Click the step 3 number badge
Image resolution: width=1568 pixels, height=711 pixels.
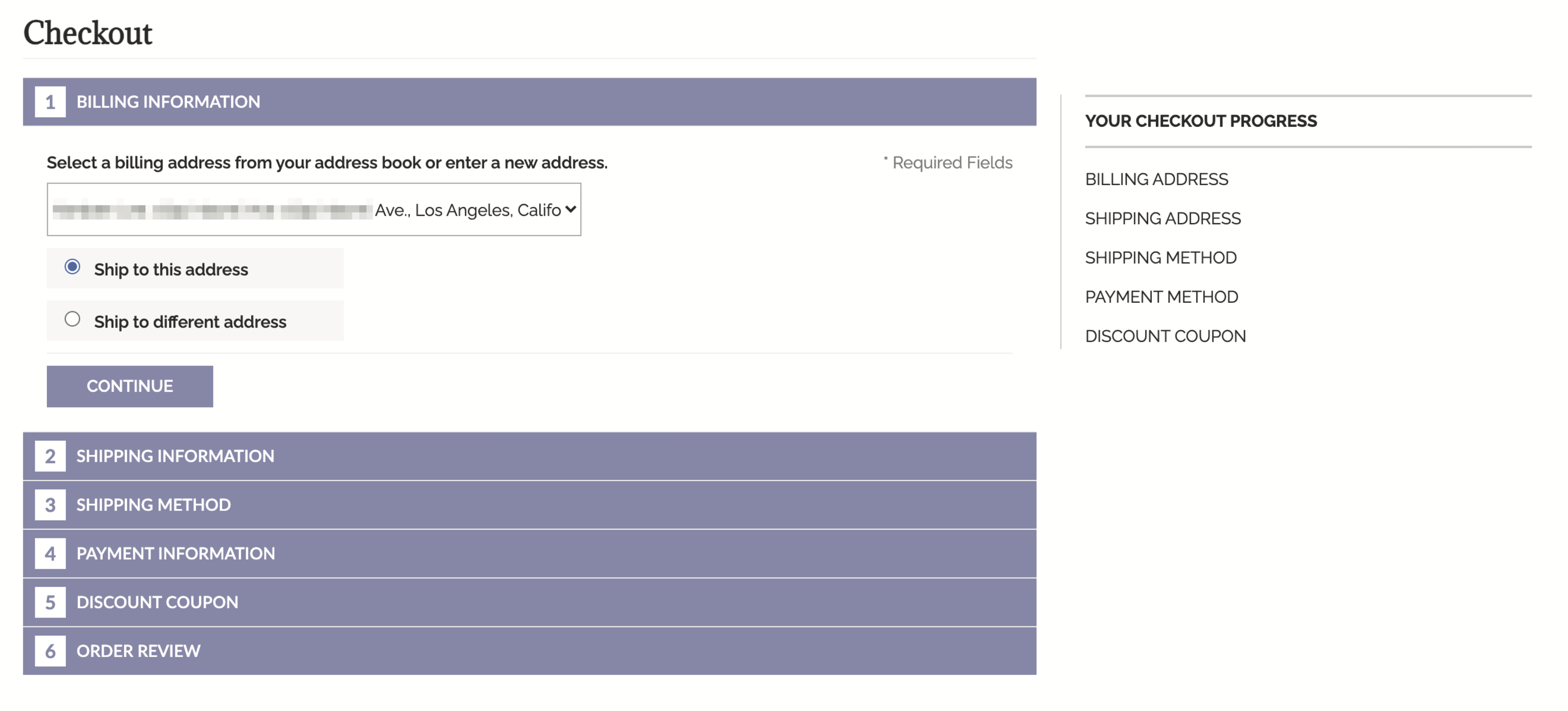(x=50, y=505)
